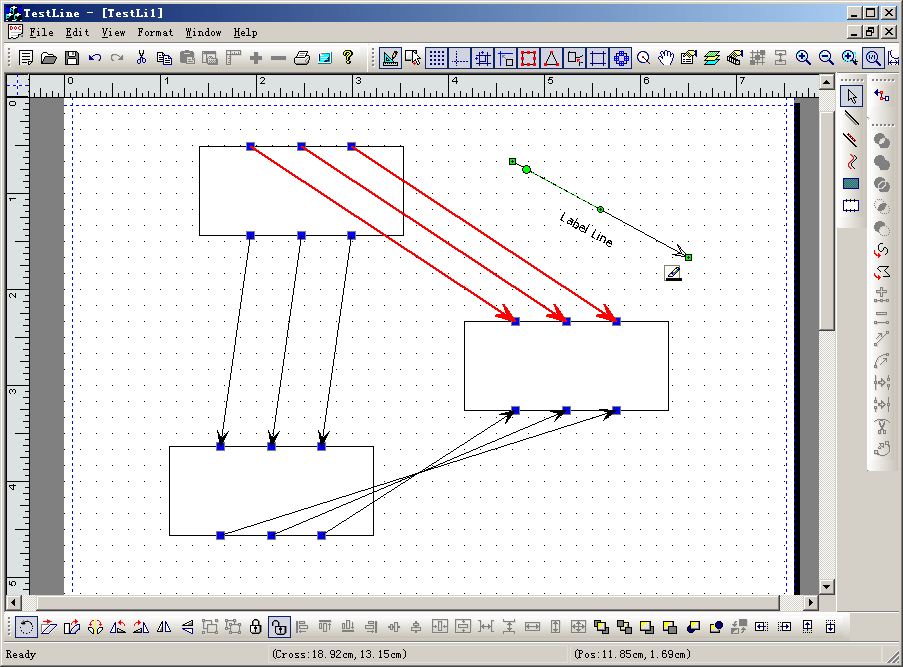Click the horizontal scrollbar right arrow

tap(811, 602)
